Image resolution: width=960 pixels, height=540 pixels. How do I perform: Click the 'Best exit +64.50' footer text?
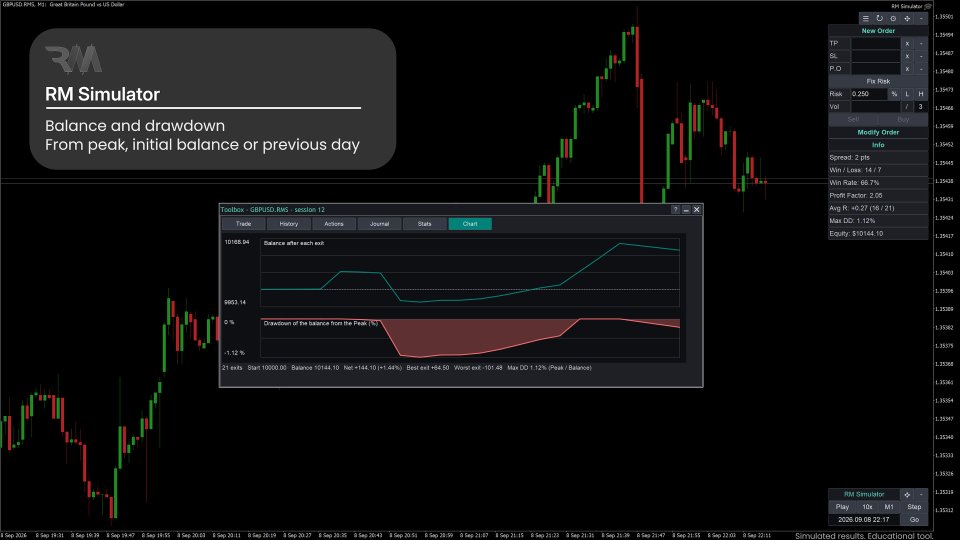click(427, 368)
